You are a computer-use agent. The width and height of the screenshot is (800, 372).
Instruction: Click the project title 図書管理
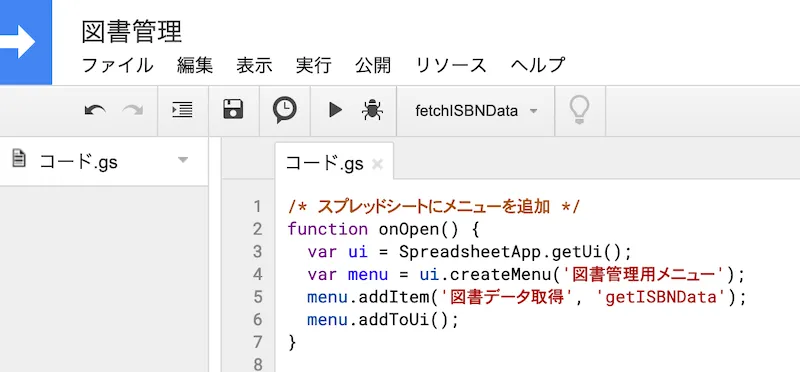click(x=132, y=32)
